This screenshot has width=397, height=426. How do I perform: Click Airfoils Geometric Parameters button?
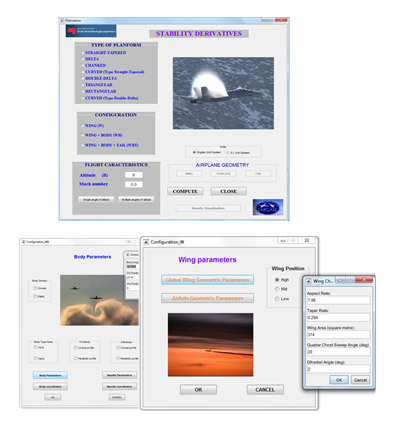tap(207, 298)
